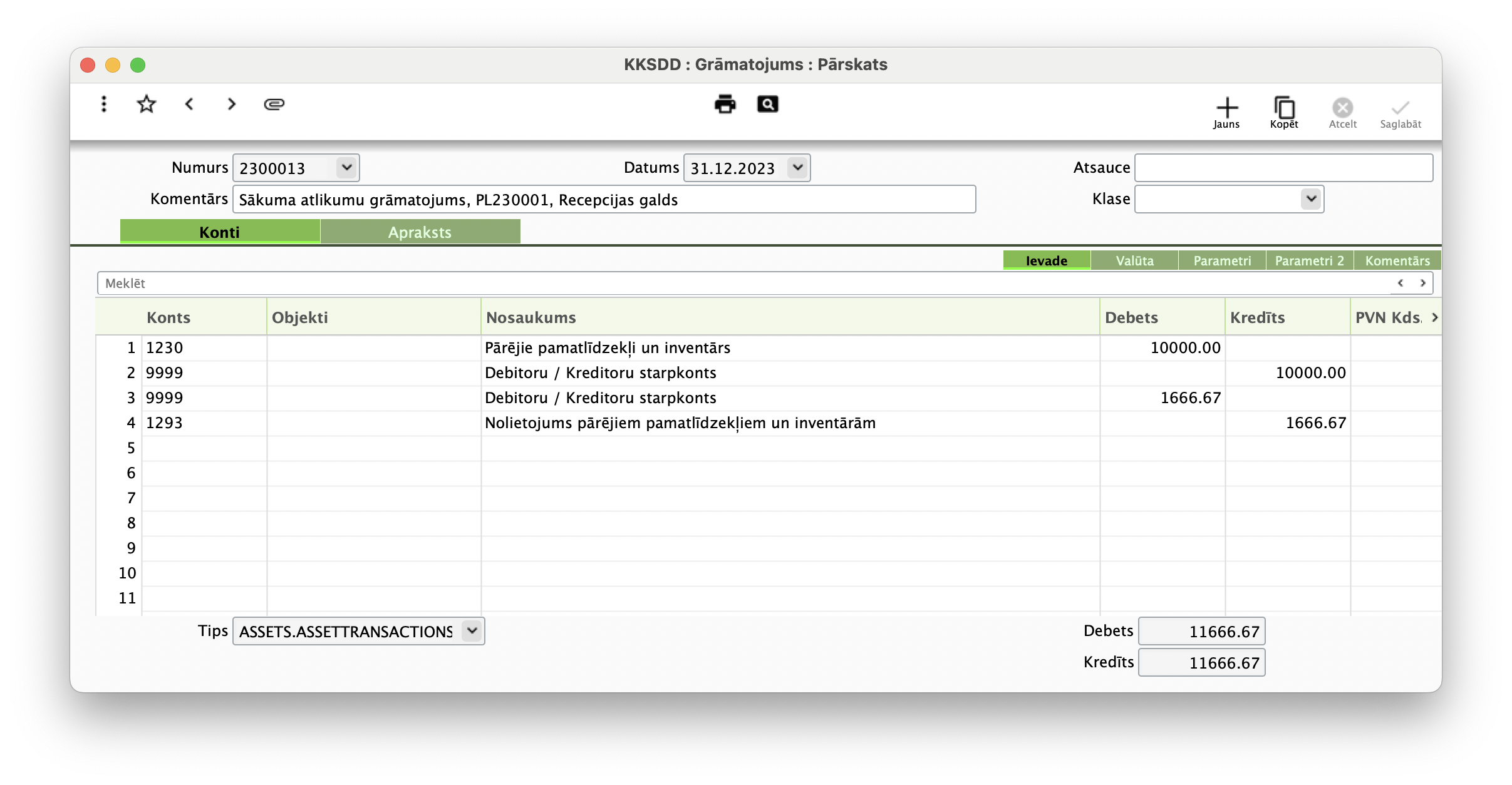Image resolution: width=1512 pixels, height=785 pixels.
Task: Select account 1293 in row 4
Action: [x=164, y=423]
